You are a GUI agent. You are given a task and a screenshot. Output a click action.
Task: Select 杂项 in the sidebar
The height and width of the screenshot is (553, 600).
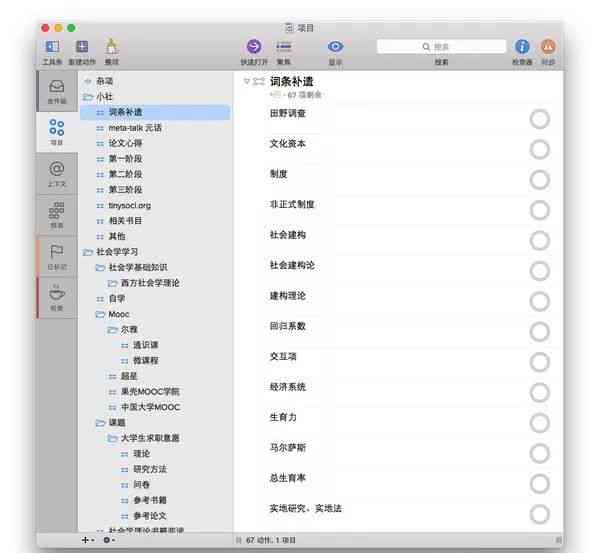(x=104, y=81)
